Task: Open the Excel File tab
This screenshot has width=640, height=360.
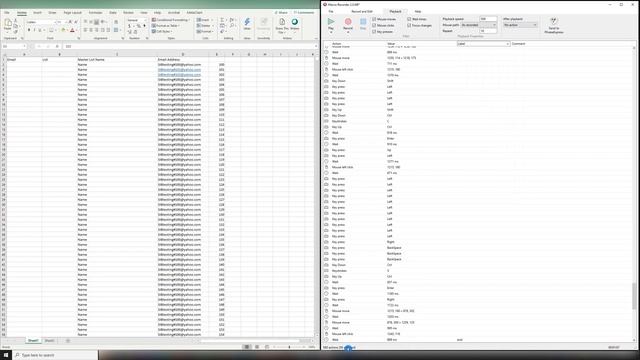Action: tap(7, 13)
